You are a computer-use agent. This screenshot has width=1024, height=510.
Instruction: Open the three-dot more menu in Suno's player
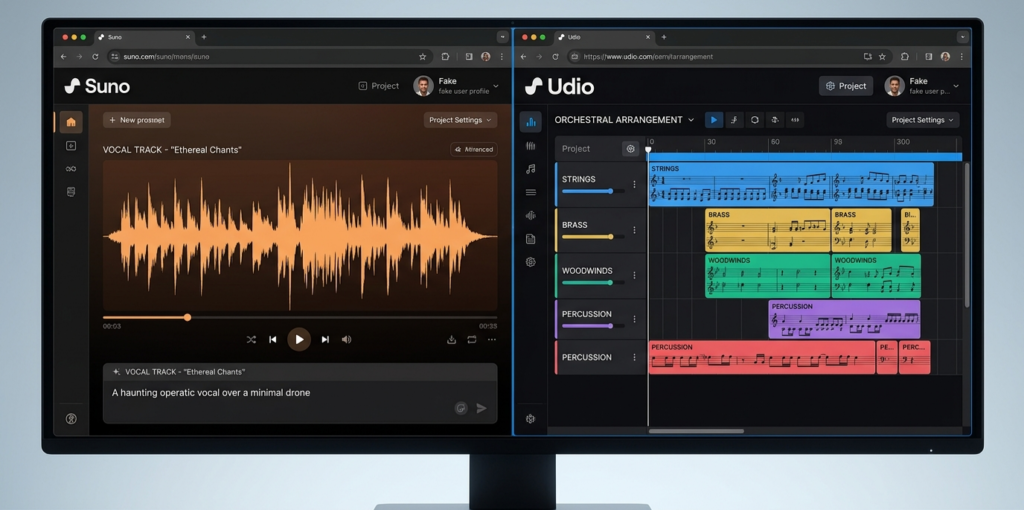[x=492, y=340]
